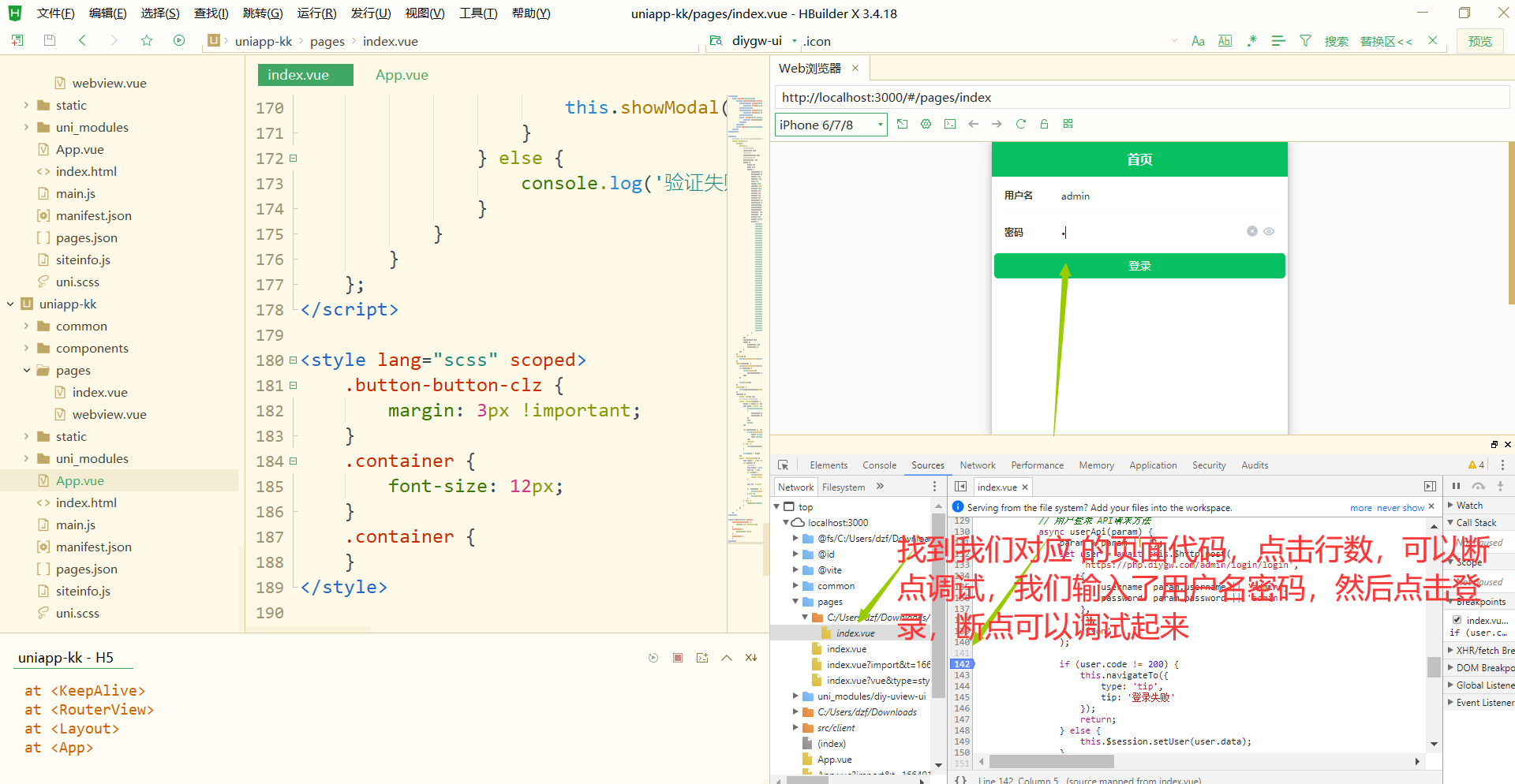Click browser forward arrow icon
1515x784 pixels.
997,124
